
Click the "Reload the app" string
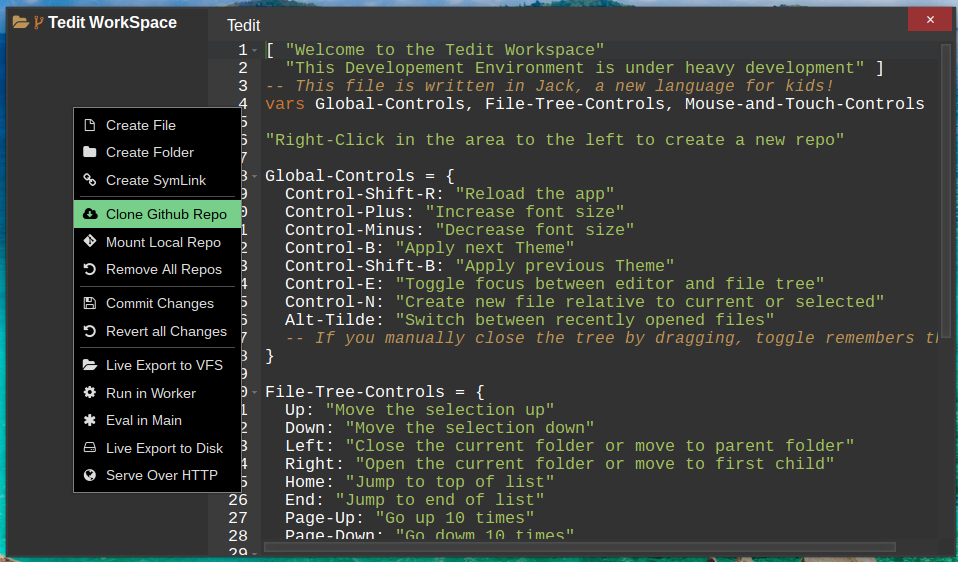coord(535,194)
